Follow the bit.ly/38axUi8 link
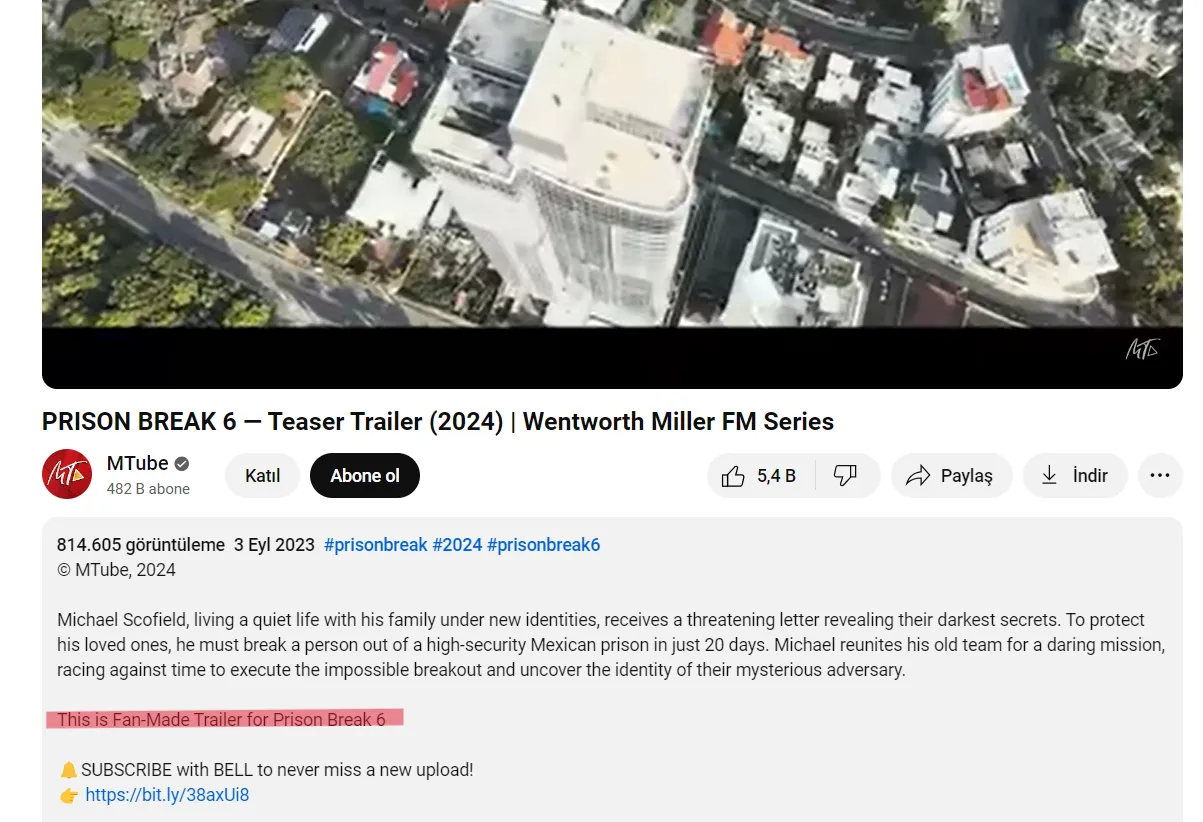The image size is (1203, 822). [x=167, y=795]
